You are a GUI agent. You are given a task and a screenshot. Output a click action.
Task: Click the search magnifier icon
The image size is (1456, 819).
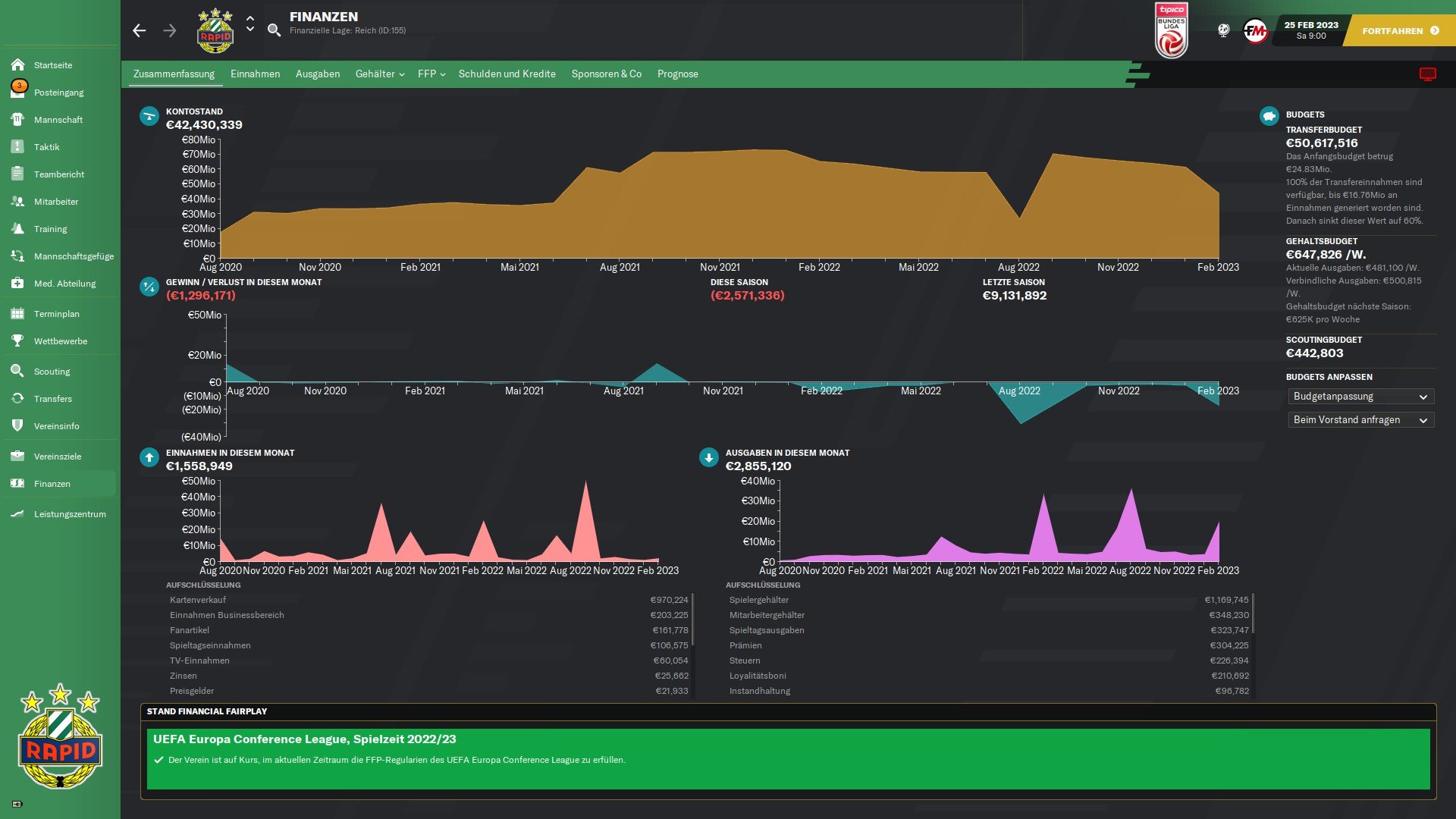click(274, 30)
